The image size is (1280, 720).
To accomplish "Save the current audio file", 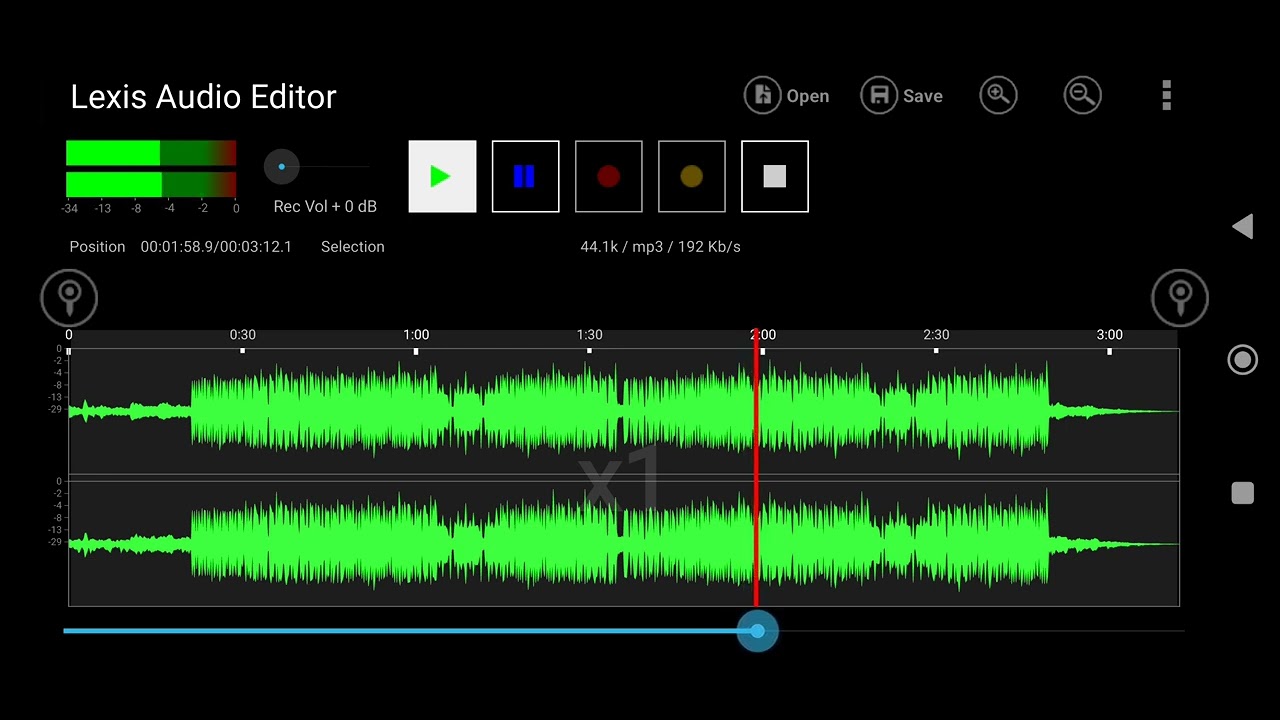I will pos(902,96).
